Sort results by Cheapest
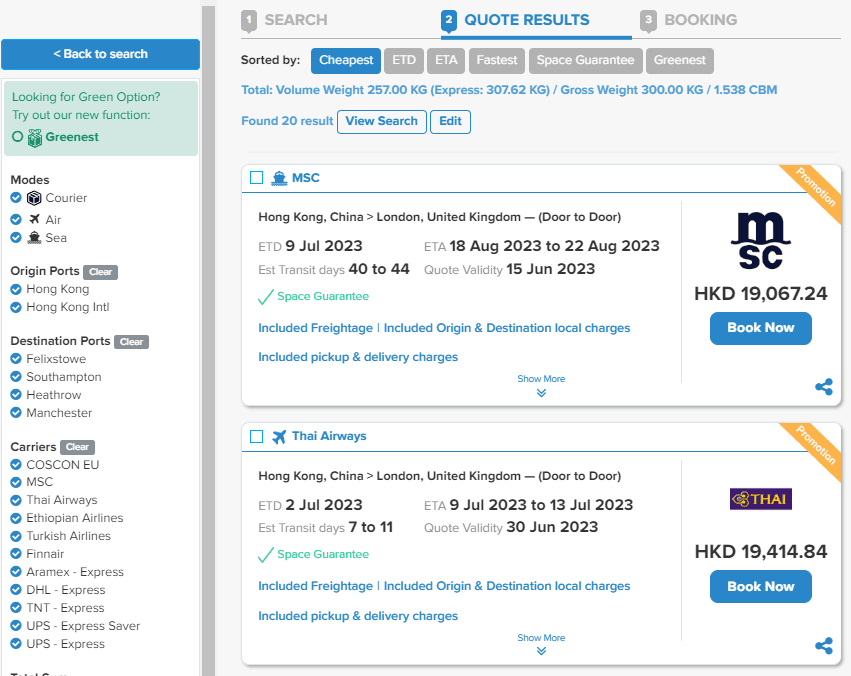851x676 pixels. [x=346, y=60]
